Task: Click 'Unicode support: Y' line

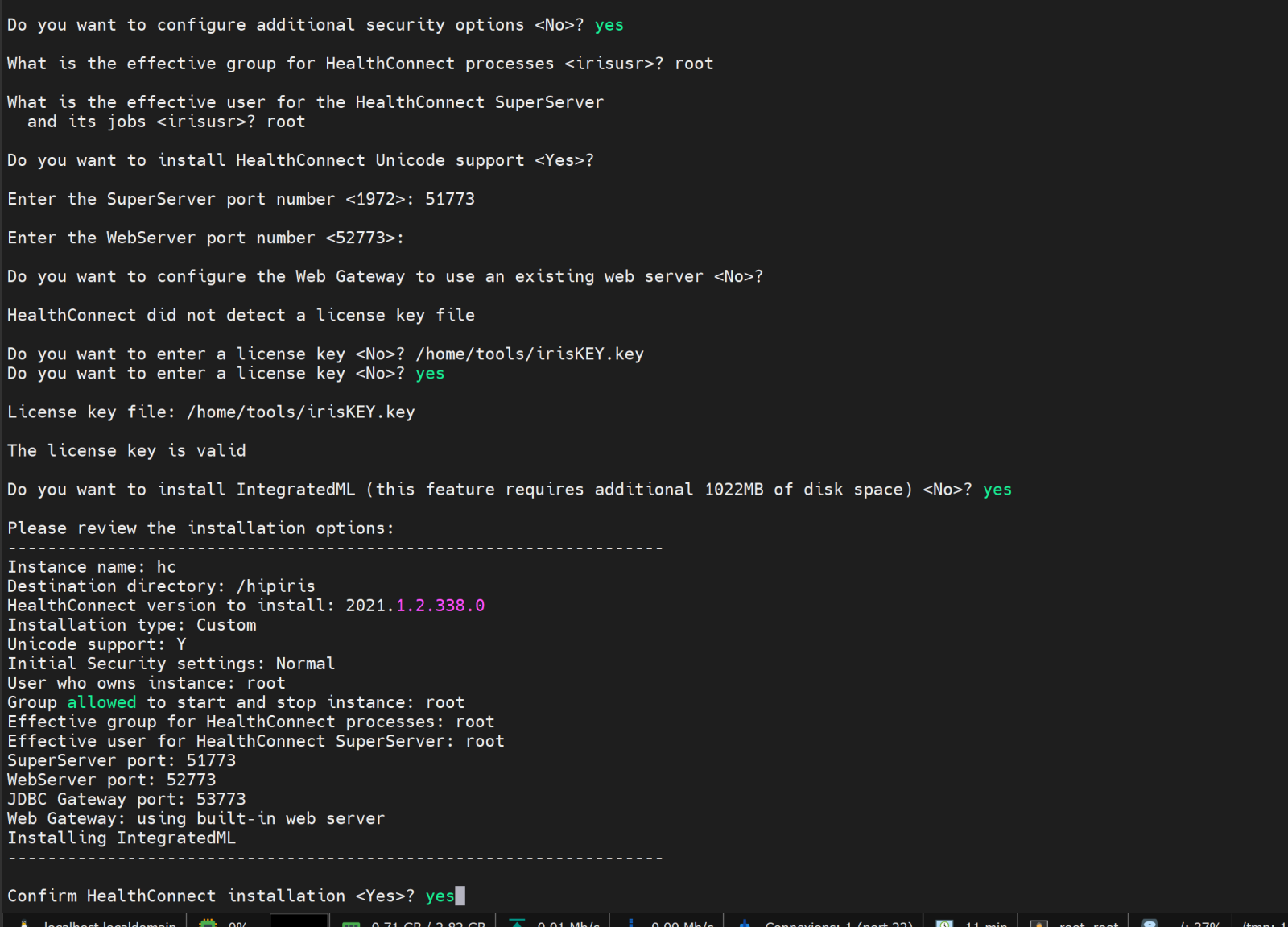Action: point(97,644)
